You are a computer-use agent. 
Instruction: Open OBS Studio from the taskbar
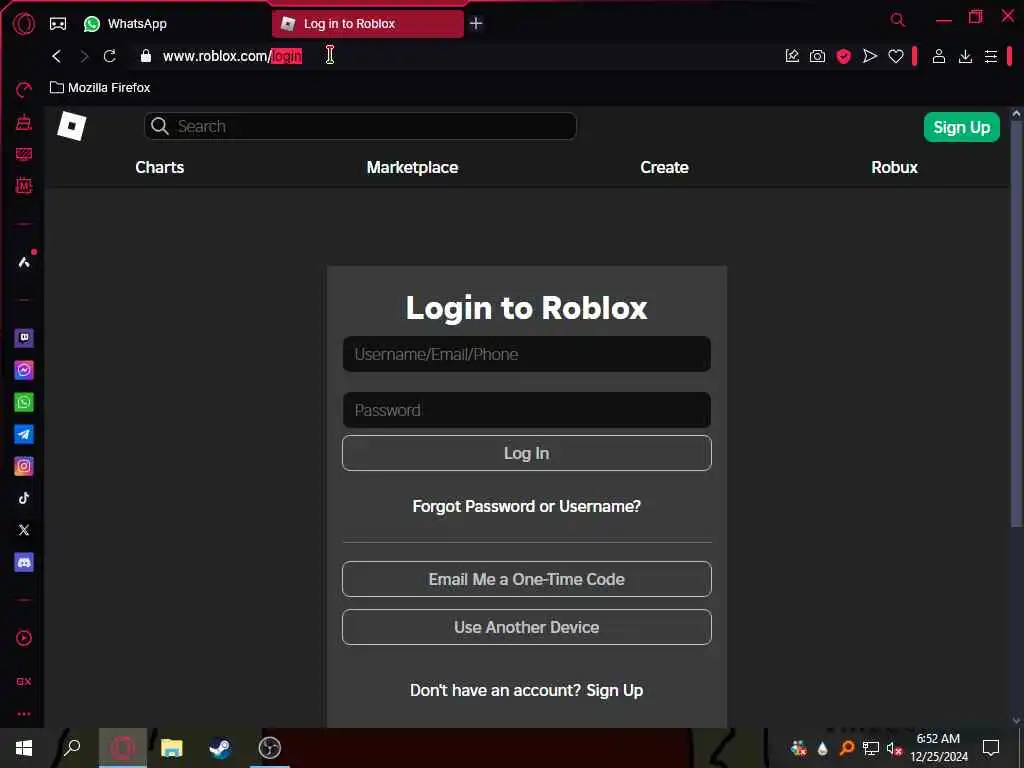269,748
